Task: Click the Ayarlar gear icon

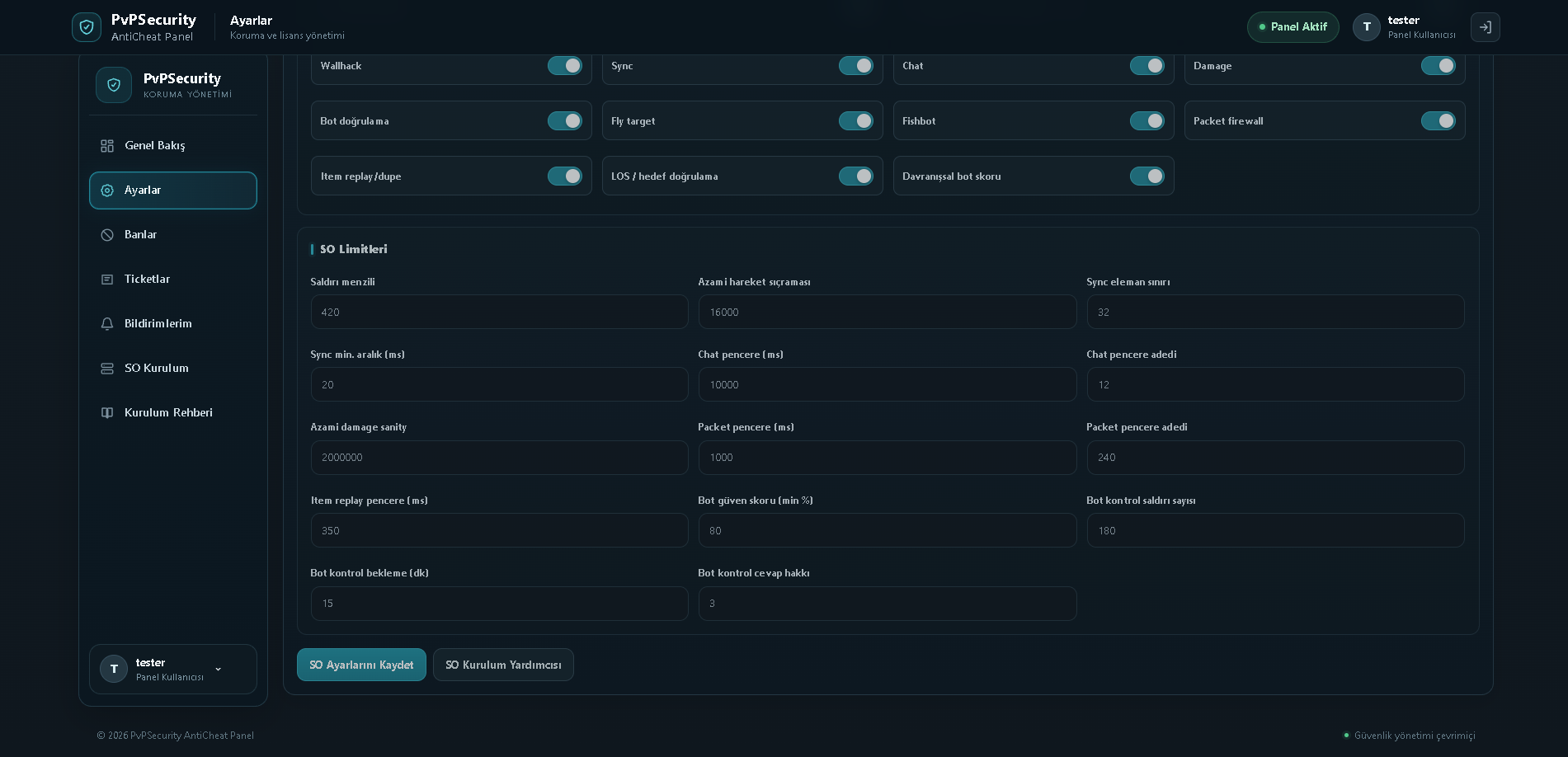Action: pyautogui.click(x=107, y=190)
